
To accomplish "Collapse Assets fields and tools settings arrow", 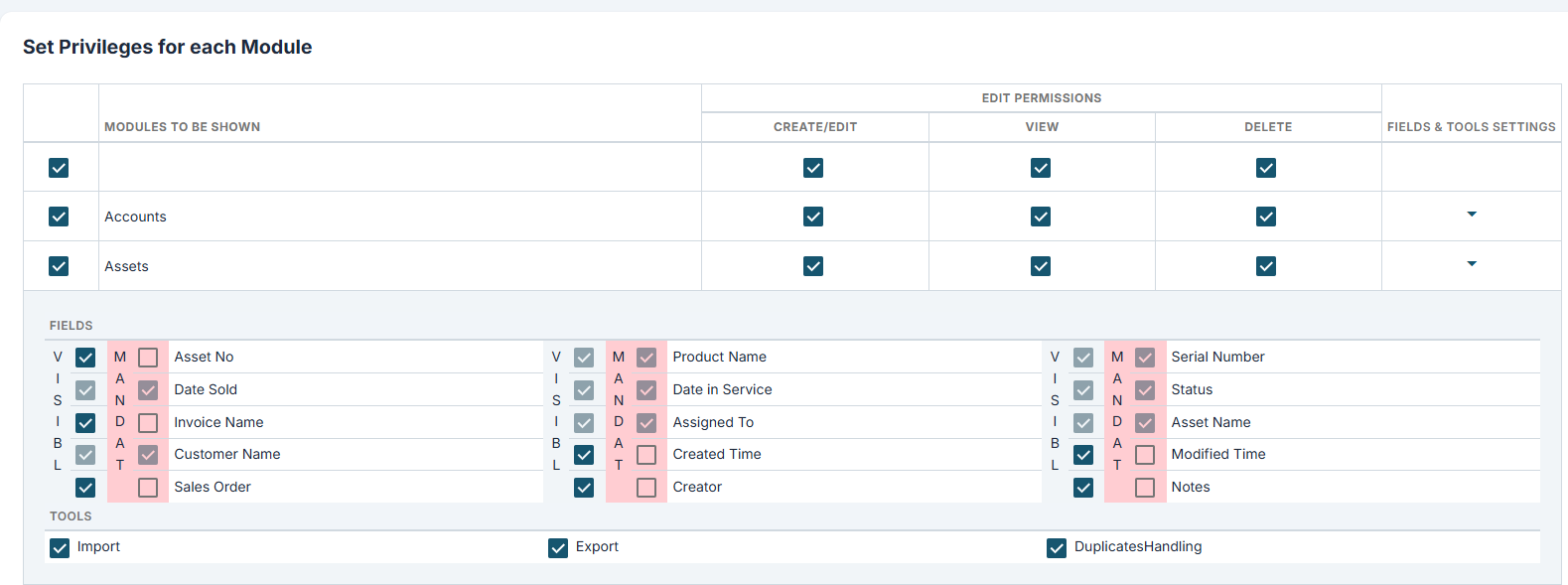I will [x=1472, y=264].
